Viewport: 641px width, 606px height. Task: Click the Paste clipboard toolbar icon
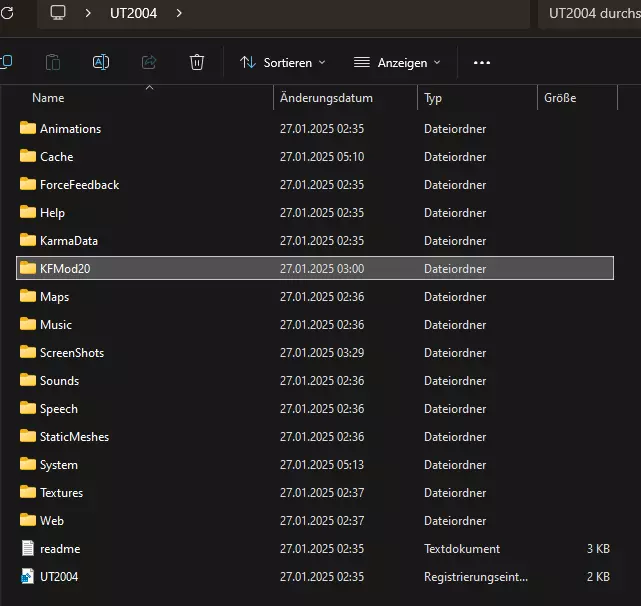point(53,62)
